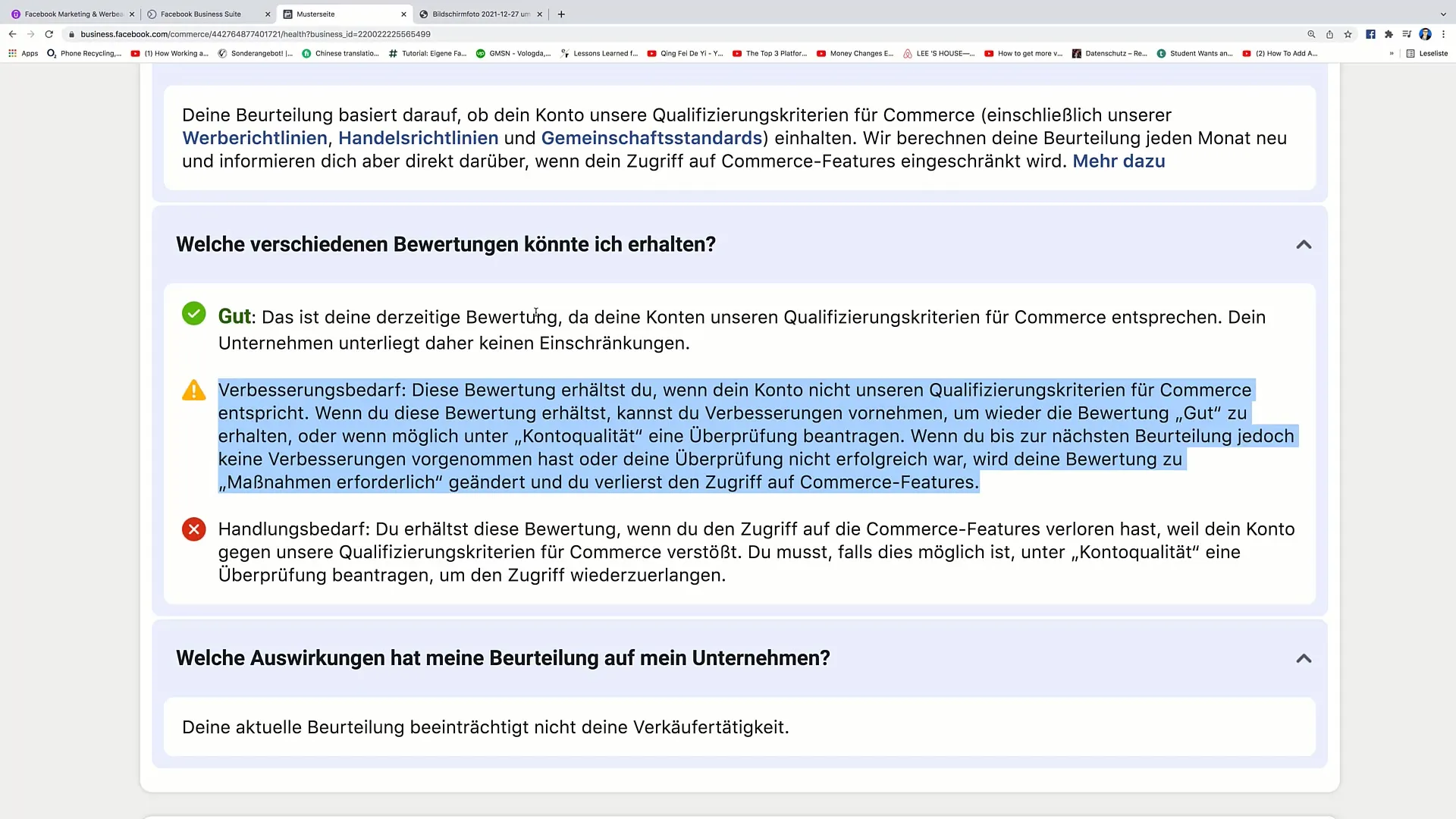Go back to the previous page
The height and width of the screenshot is (819, 1456).
point(12,34)
